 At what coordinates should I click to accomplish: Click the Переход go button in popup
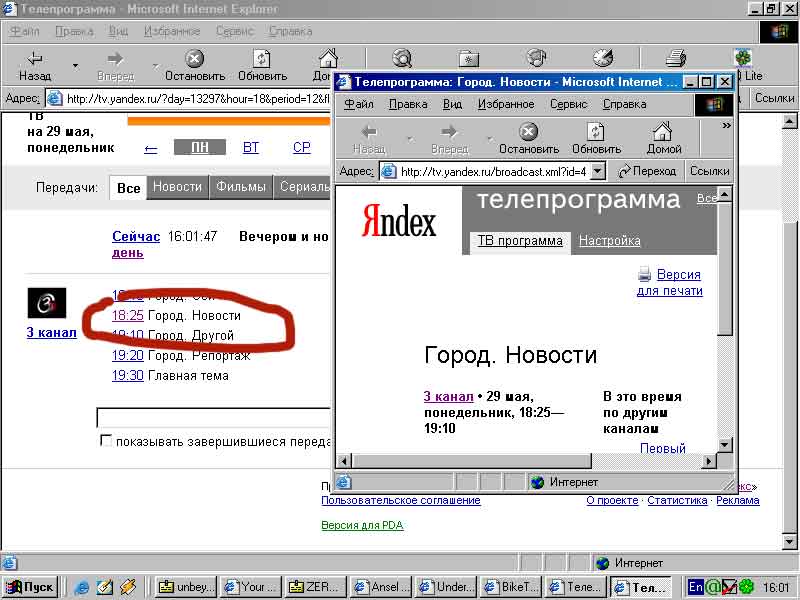click(646, 171)
